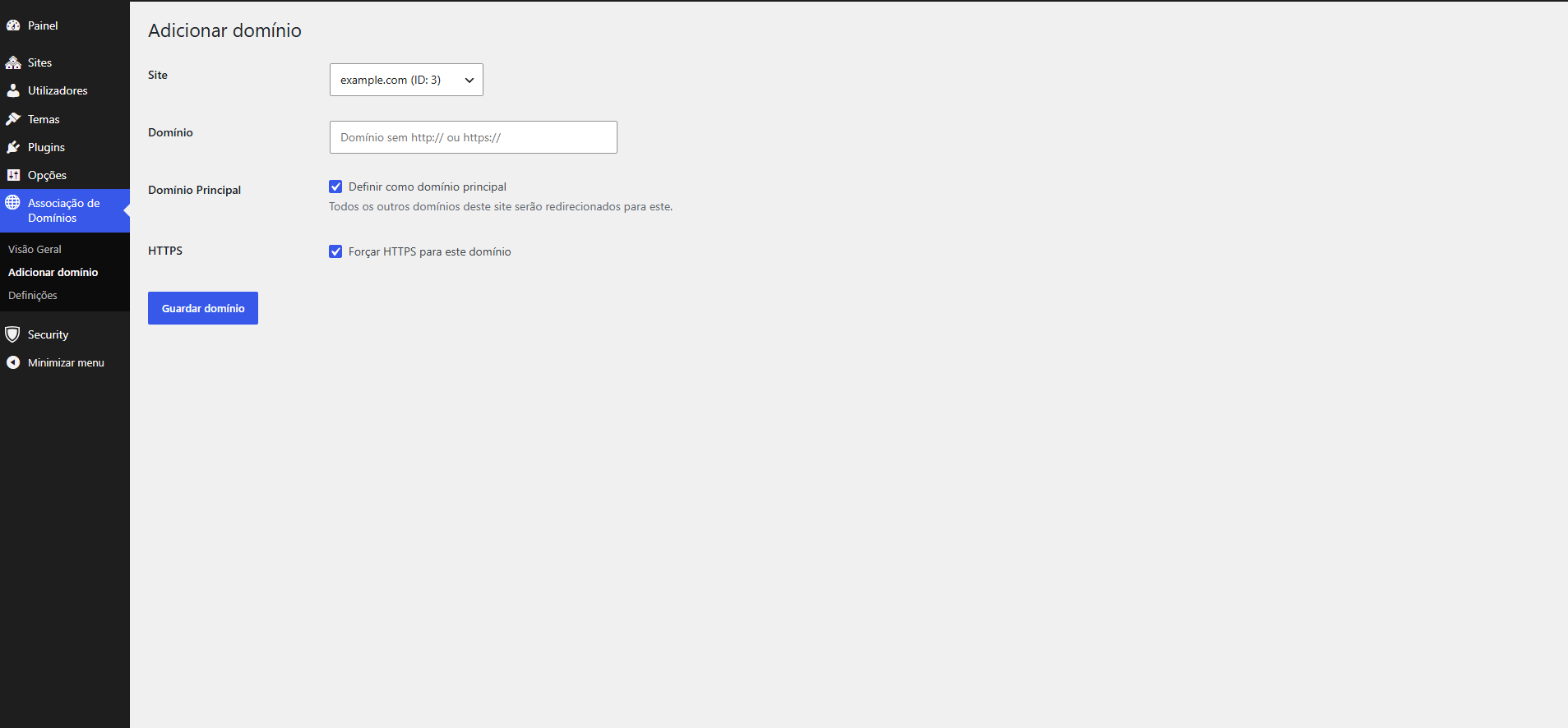Uncheck Definir como domínio principal

tap(335, 187)
